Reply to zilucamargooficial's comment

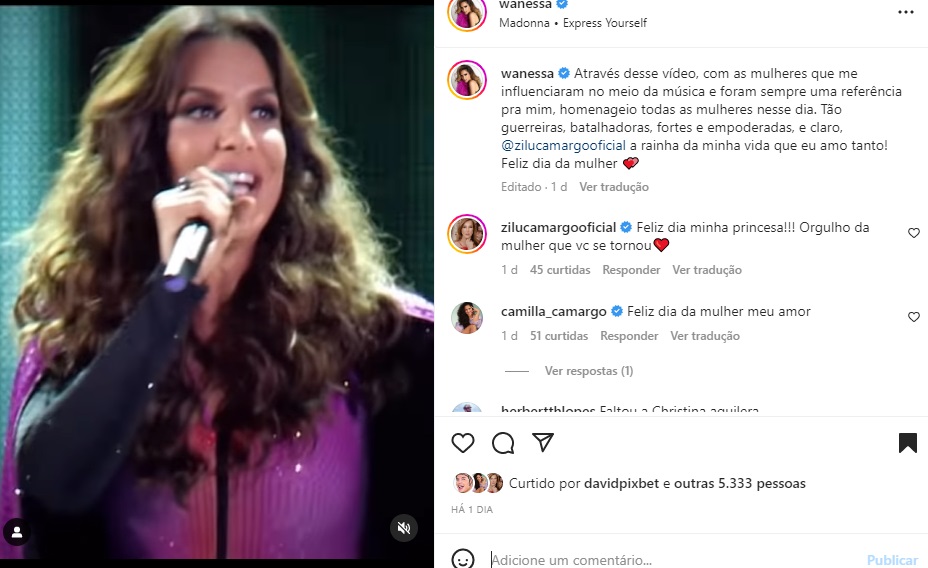pyautogui.click(x=630, y=270)
